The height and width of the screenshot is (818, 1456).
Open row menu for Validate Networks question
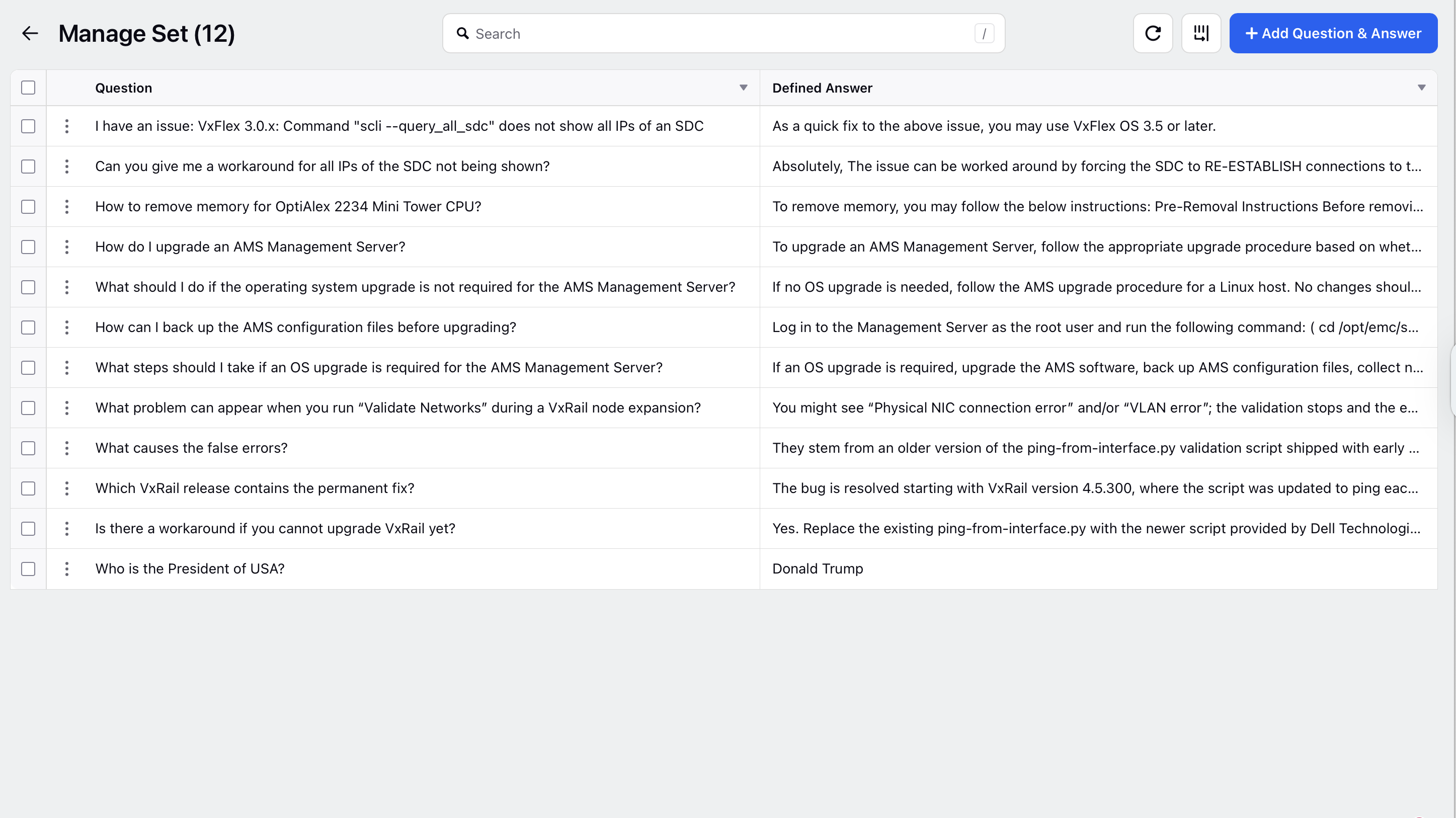(67, 407)
